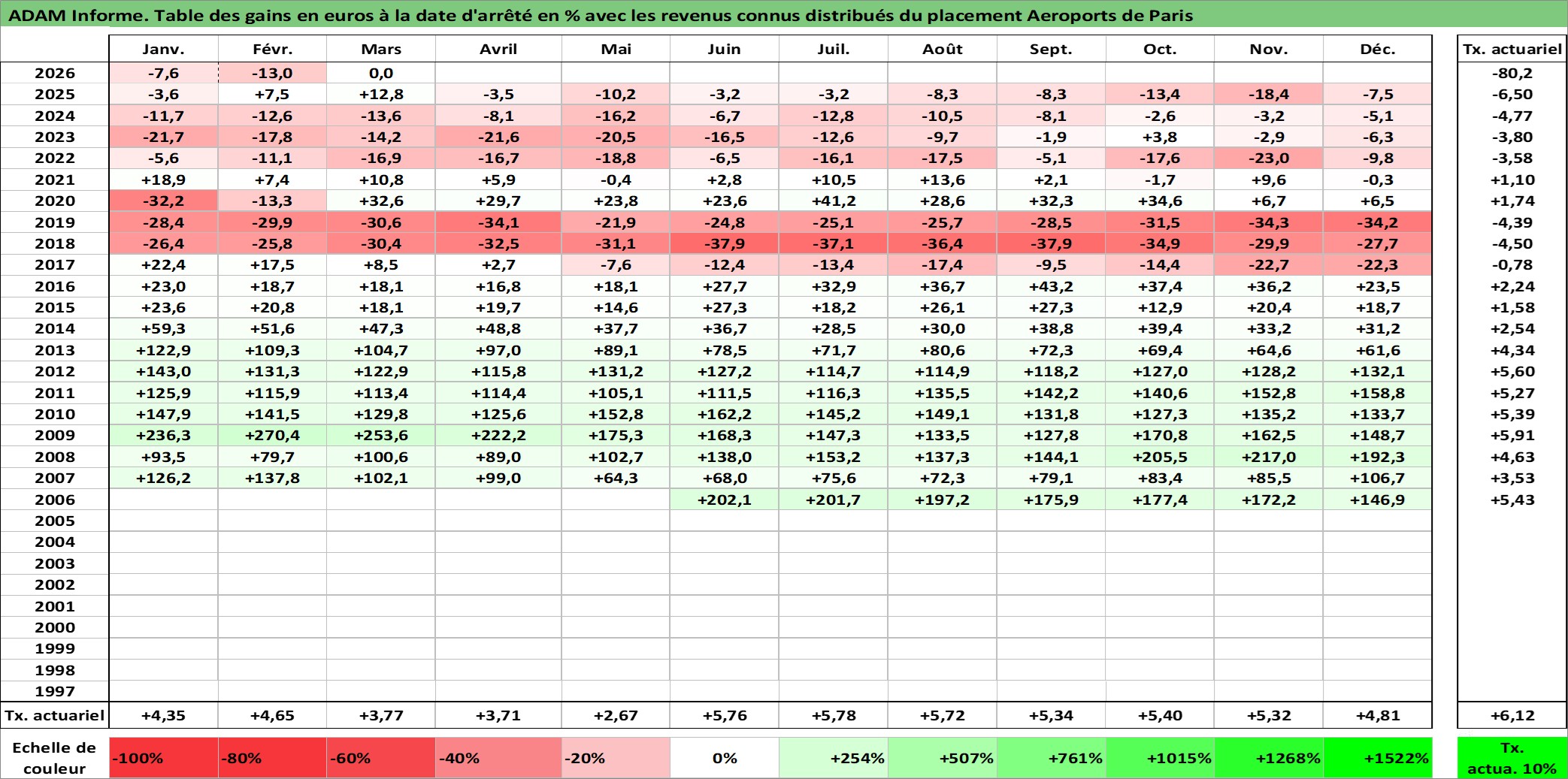Image resolution: width=1568 pixels, height=779 pixels.
Task: Click the -20% pale red scale swatch
Action: click(616, 758)
